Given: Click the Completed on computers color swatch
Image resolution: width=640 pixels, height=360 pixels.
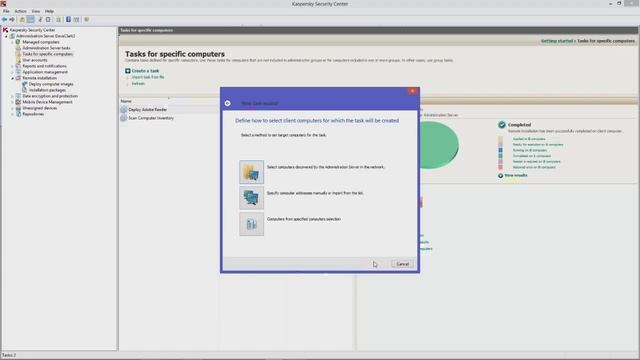Looking at the screenshot, I should coord(500,156).
